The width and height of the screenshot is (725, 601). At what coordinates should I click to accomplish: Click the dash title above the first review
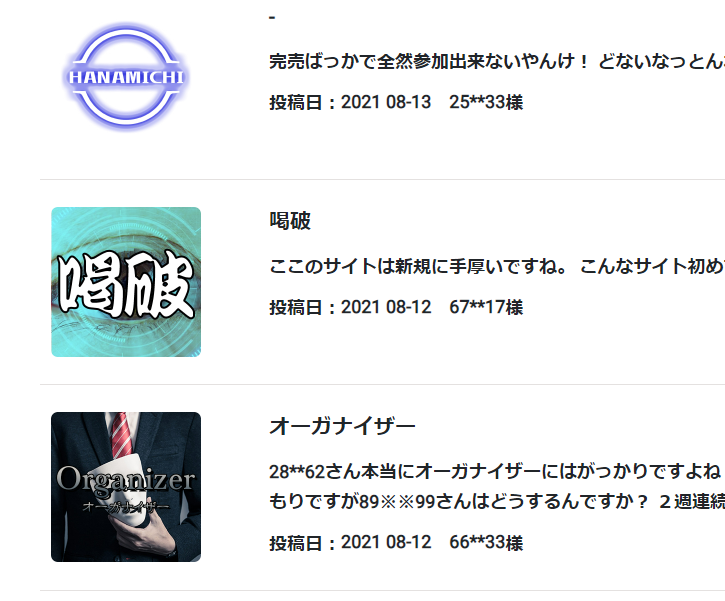[272, 18]
